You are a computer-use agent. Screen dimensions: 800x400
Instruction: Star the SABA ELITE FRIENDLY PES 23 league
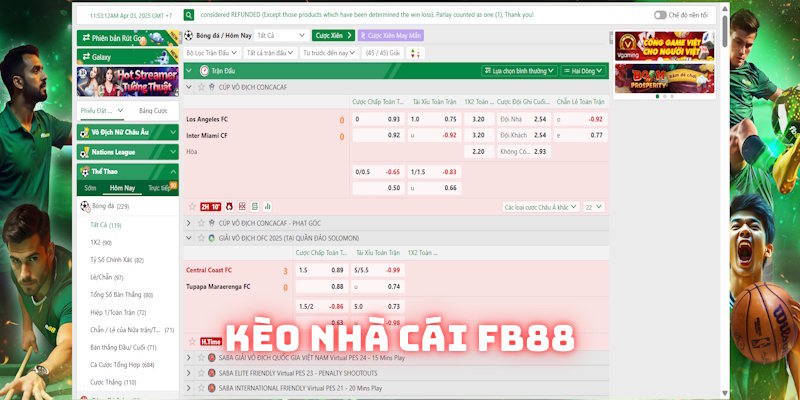(201, 373)
